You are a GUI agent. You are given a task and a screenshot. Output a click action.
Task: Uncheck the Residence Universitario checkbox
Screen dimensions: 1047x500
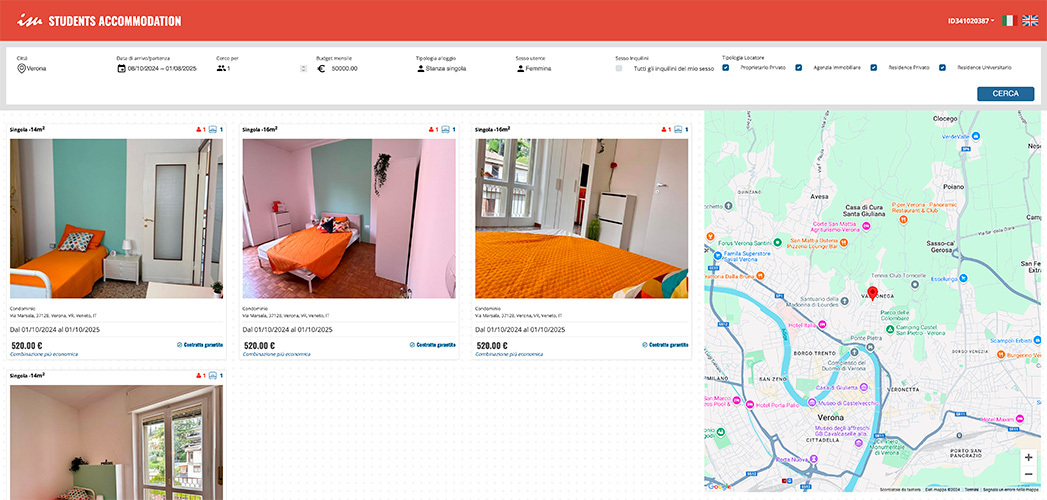(942, 67)
